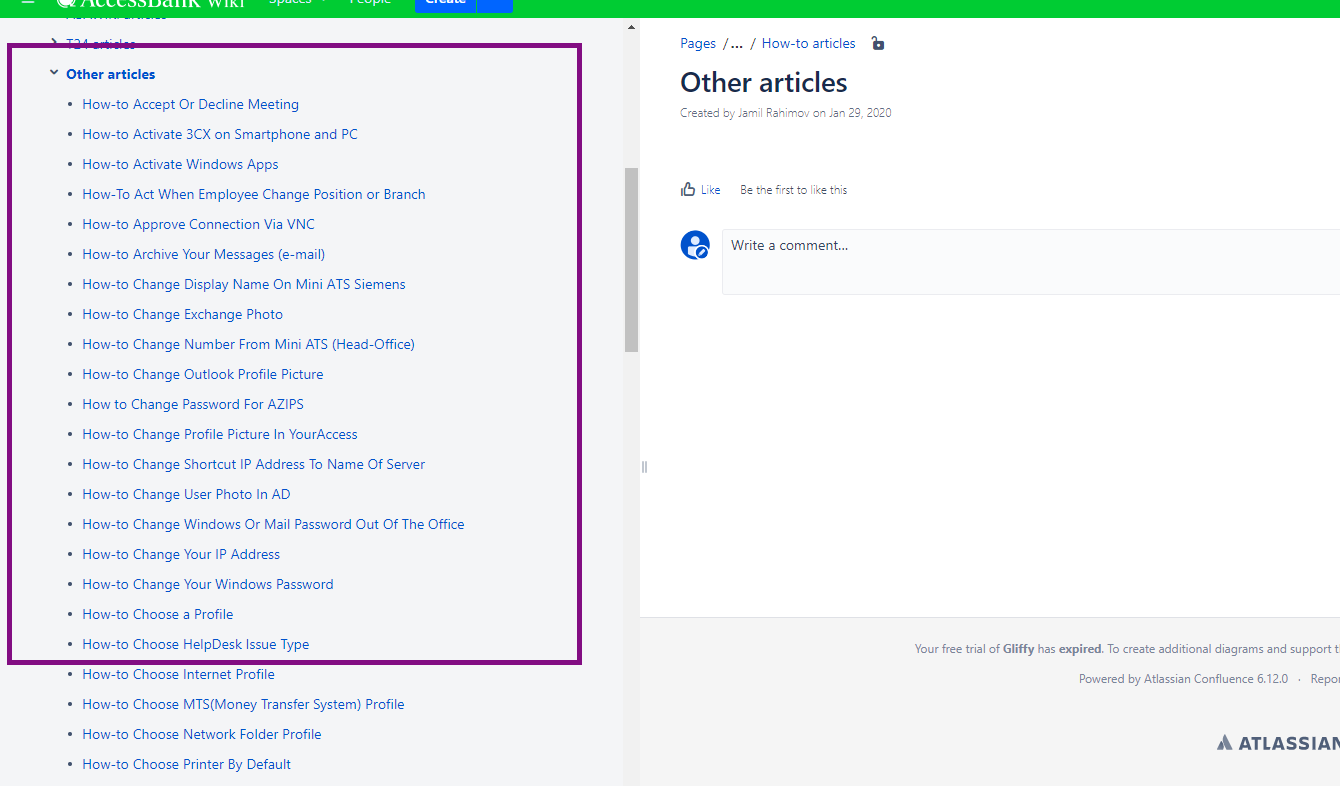Open the Gliffy link in footer
The image size is (1340, 786).
1018,649
